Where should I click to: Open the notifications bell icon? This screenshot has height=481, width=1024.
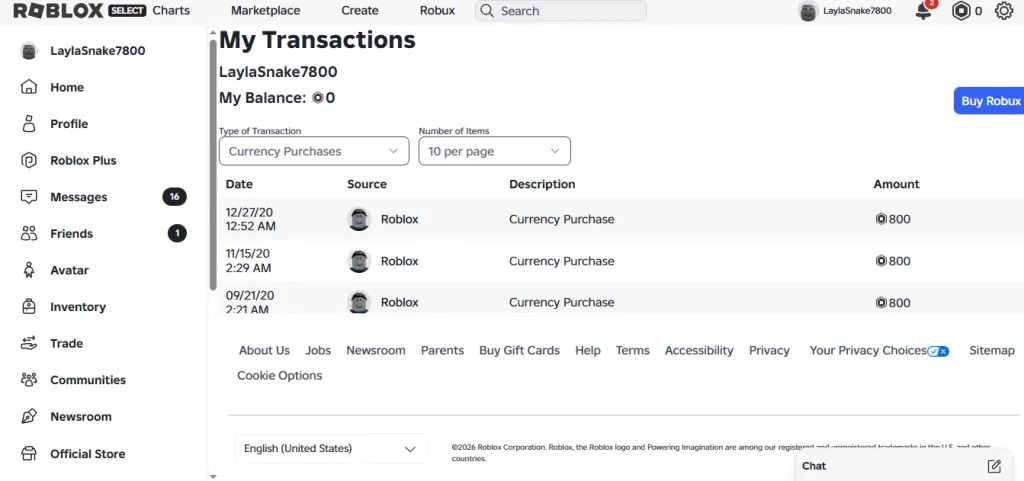923,11
